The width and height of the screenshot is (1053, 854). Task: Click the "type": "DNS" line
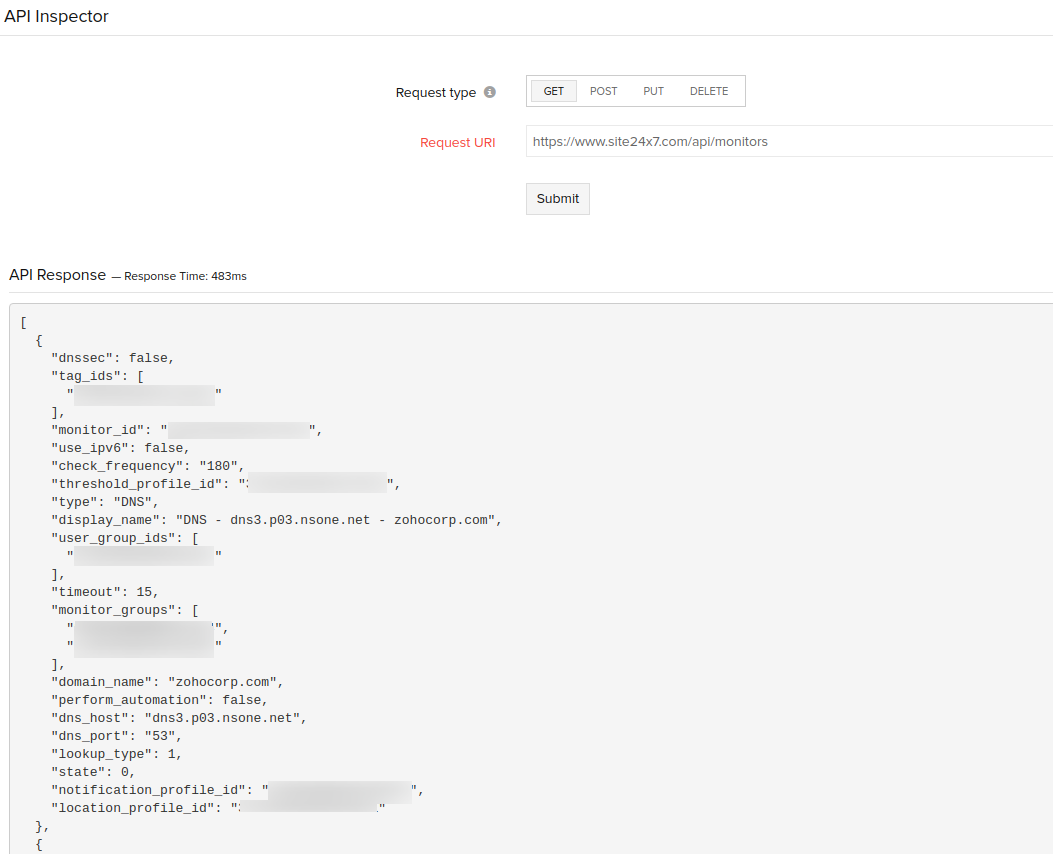(x=105, y=502)
